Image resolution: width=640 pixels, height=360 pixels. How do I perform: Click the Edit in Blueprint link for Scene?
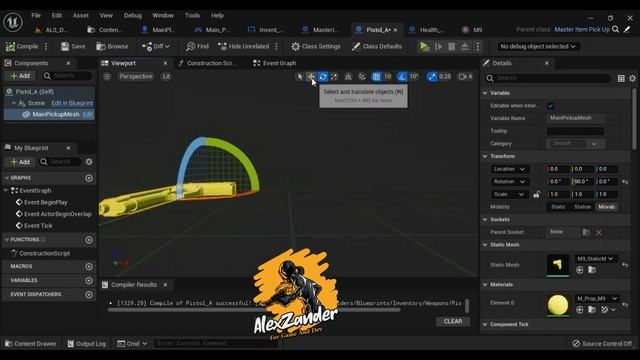(x=72, y=103)
